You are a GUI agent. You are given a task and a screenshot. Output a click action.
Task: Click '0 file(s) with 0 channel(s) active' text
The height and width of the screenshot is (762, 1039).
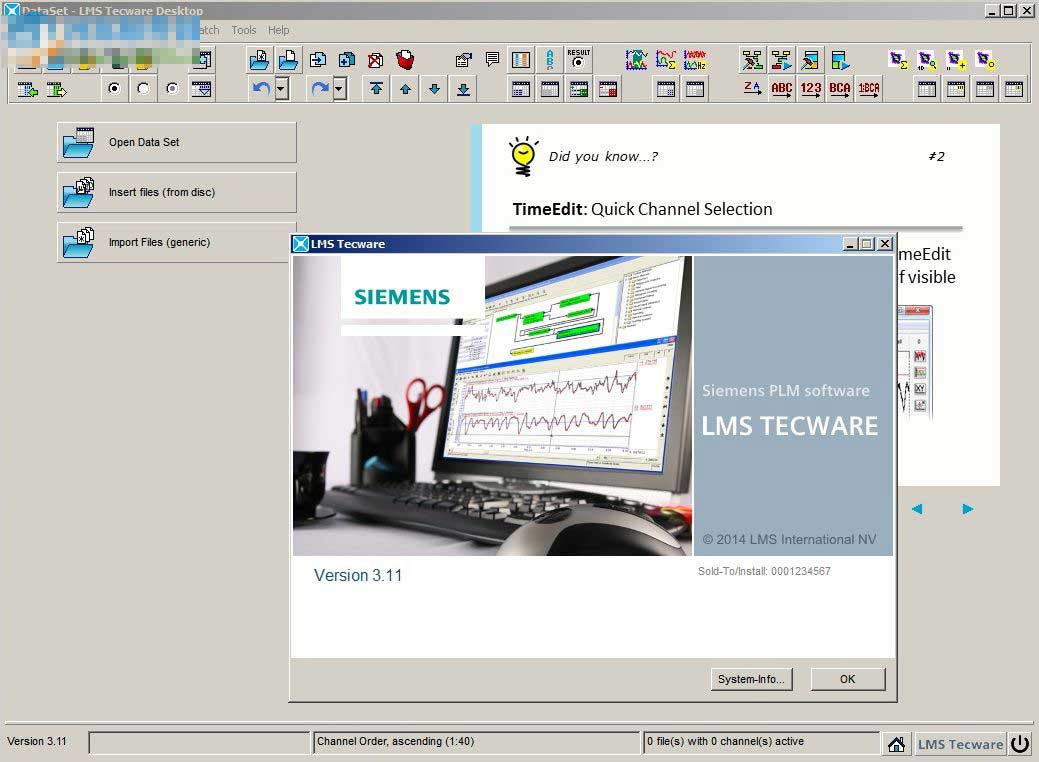tap(726, 741)
